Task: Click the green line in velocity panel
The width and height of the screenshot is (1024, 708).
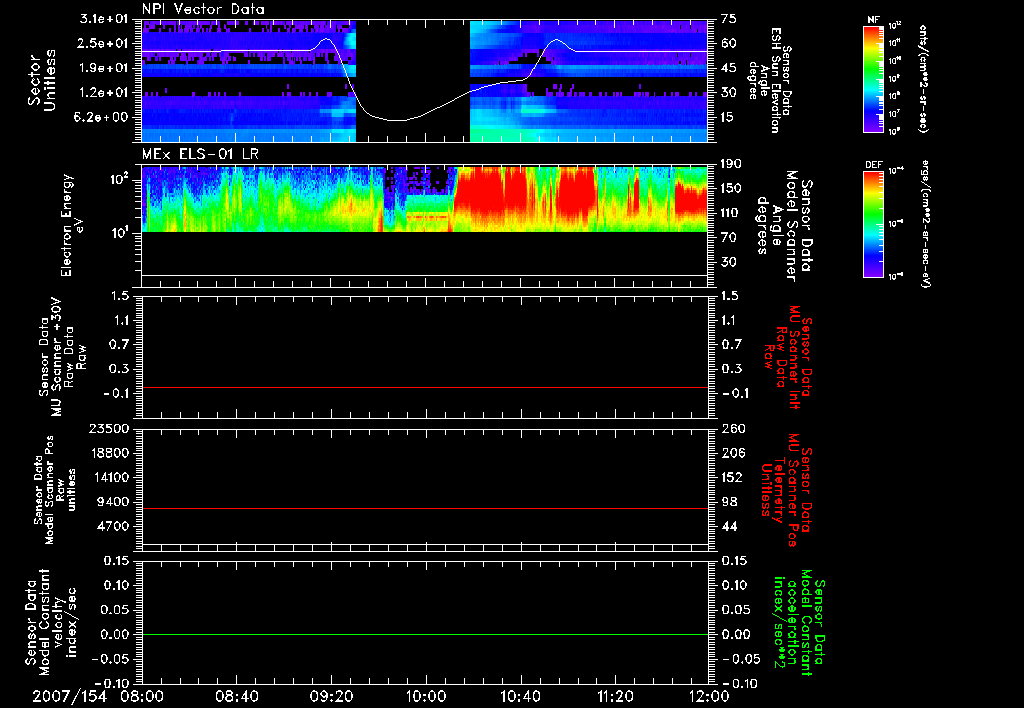Action: pyautogui.click(x=424, y=634)
